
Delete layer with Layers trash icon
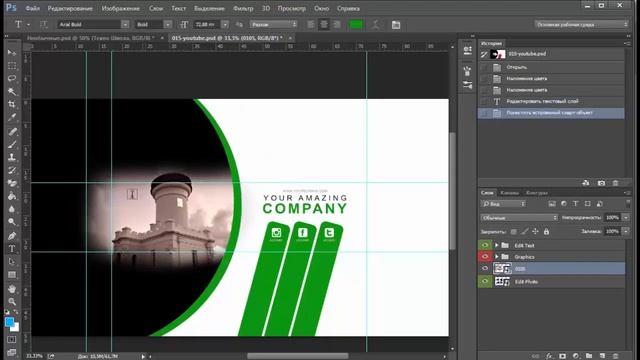point(616,356)
